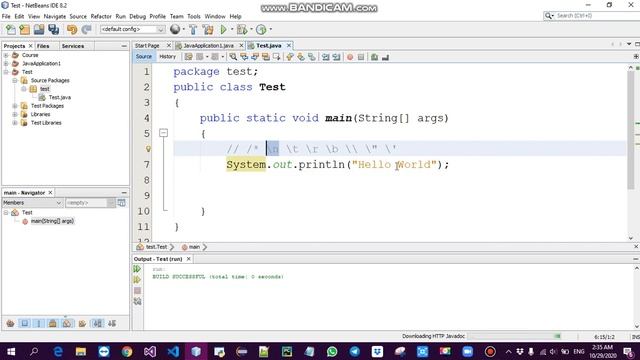
Task: Open WhatsApp from the taskbar
Action: (x=332, y=351)
